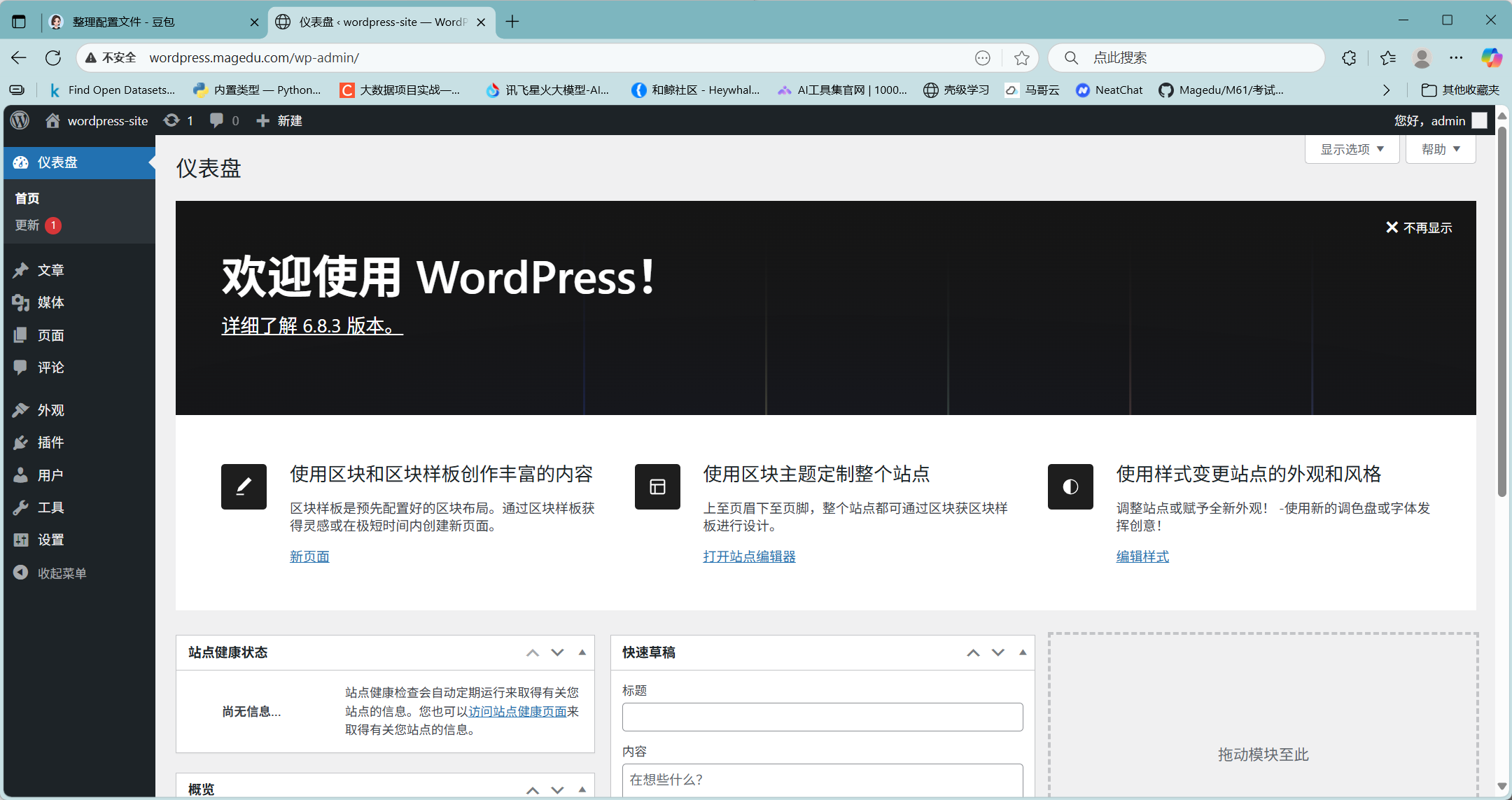
Task: Open the 插件 plugins menu
Action: point(50,442)
